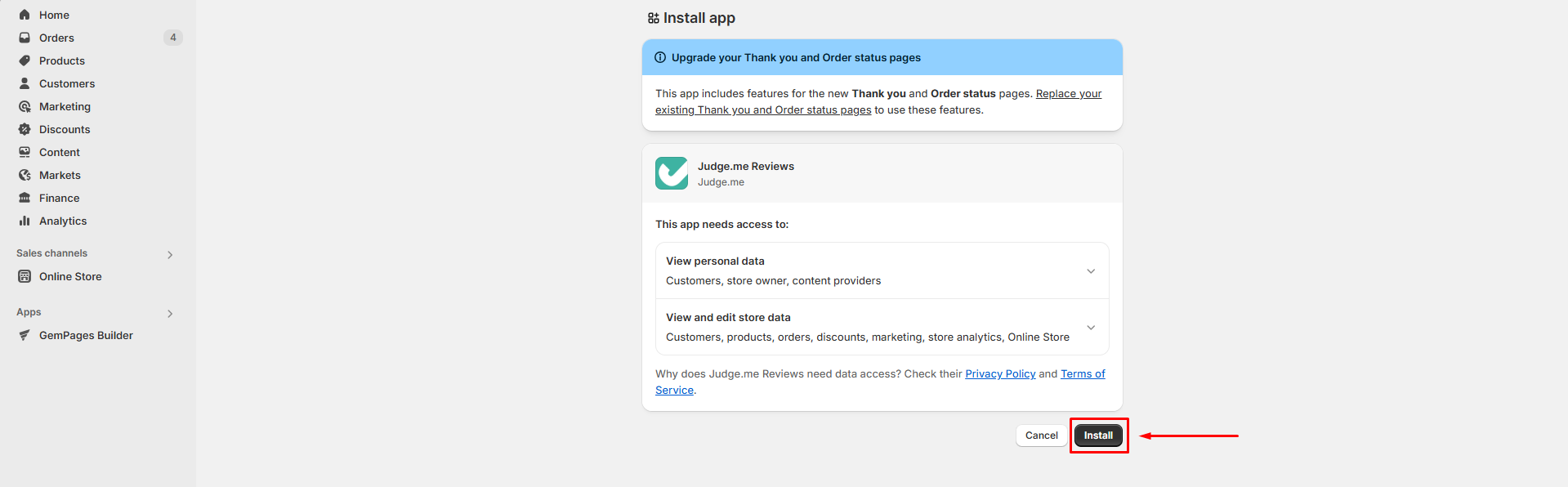Click the Judge.me Reviews app logo
Image resolution: width=1568 pixels, height=487 pixels.
(x=672, y=173)
